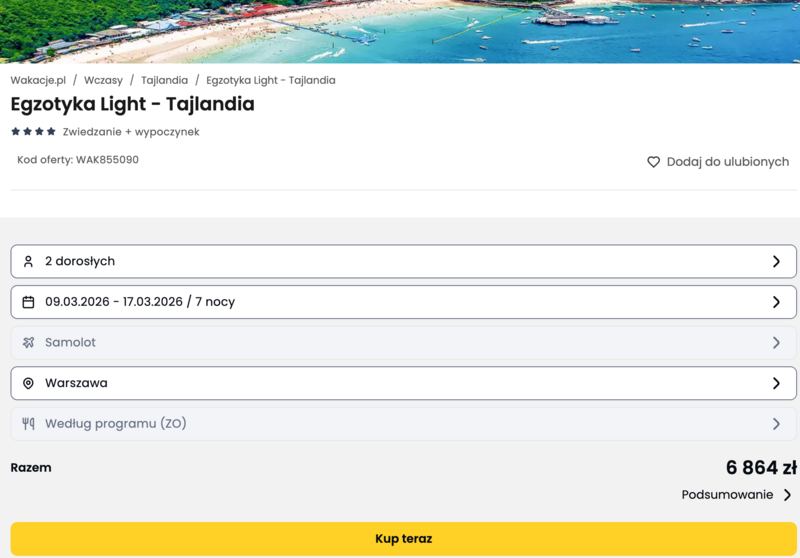Navigate to Tajlandia breadcrumb
The width and height of the screenshot is (800, 558).
click(x=164, y=80)
